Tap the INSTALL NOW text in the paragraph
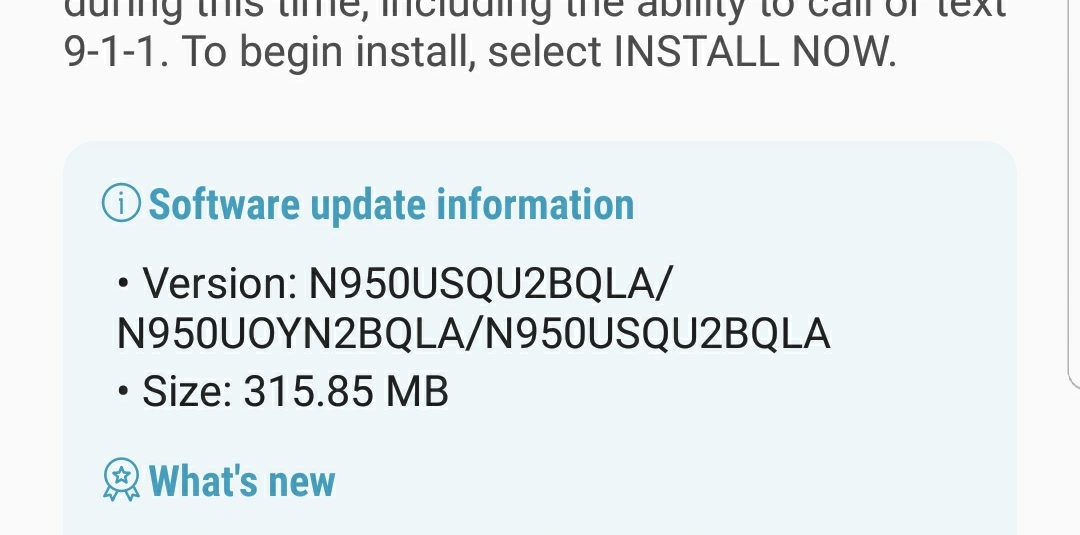This screenshot has width=1080, height=535. (754, 51)
